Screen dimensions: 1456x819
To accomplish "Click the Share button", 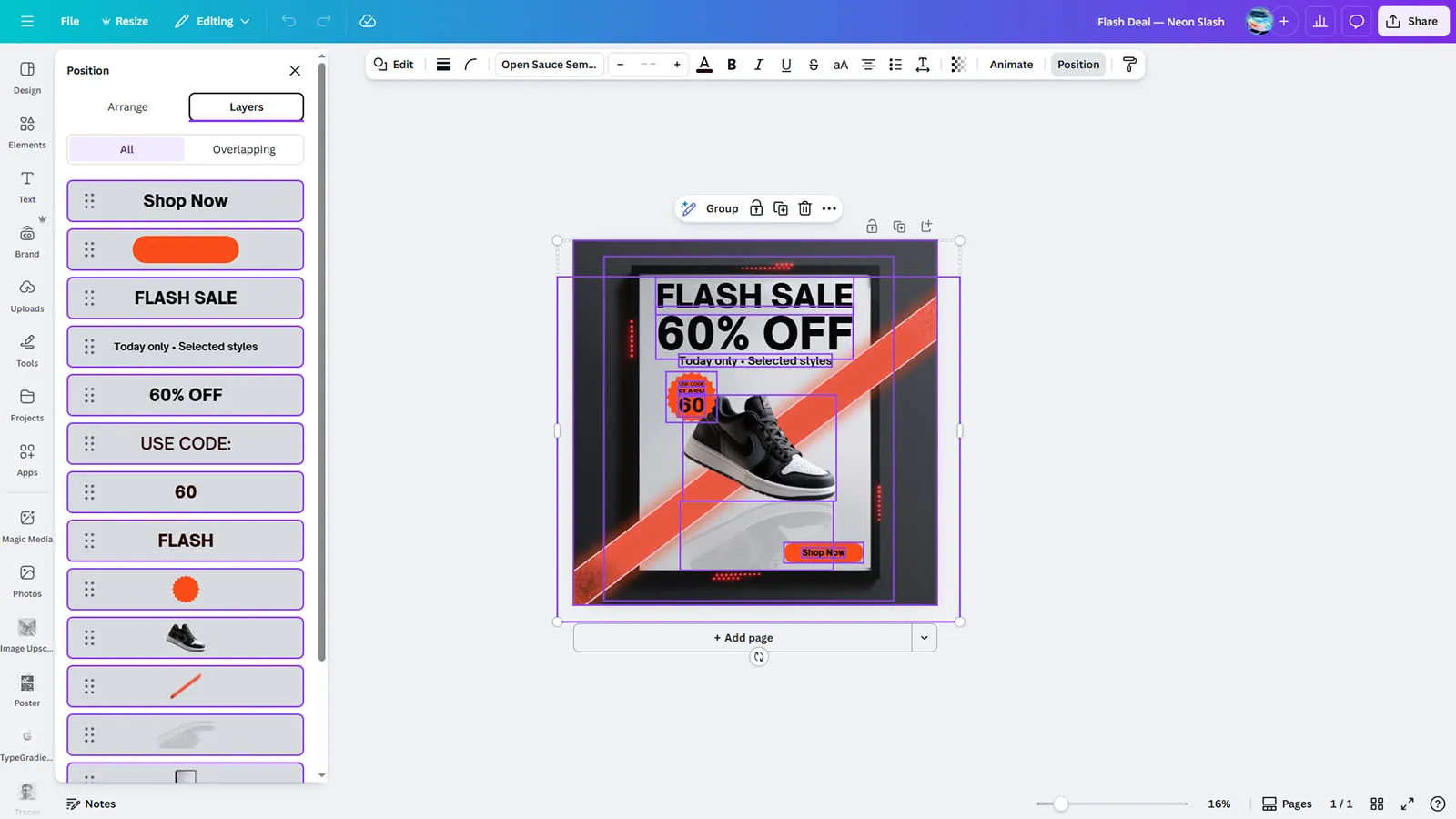I will point(1412,21).
